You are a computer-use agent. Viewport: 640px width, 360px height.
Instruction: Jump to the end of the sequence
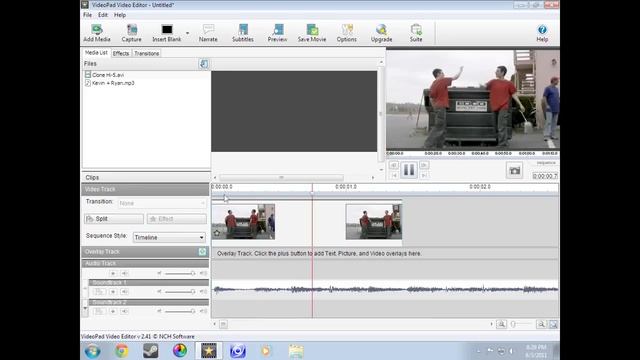coord(424,175)
